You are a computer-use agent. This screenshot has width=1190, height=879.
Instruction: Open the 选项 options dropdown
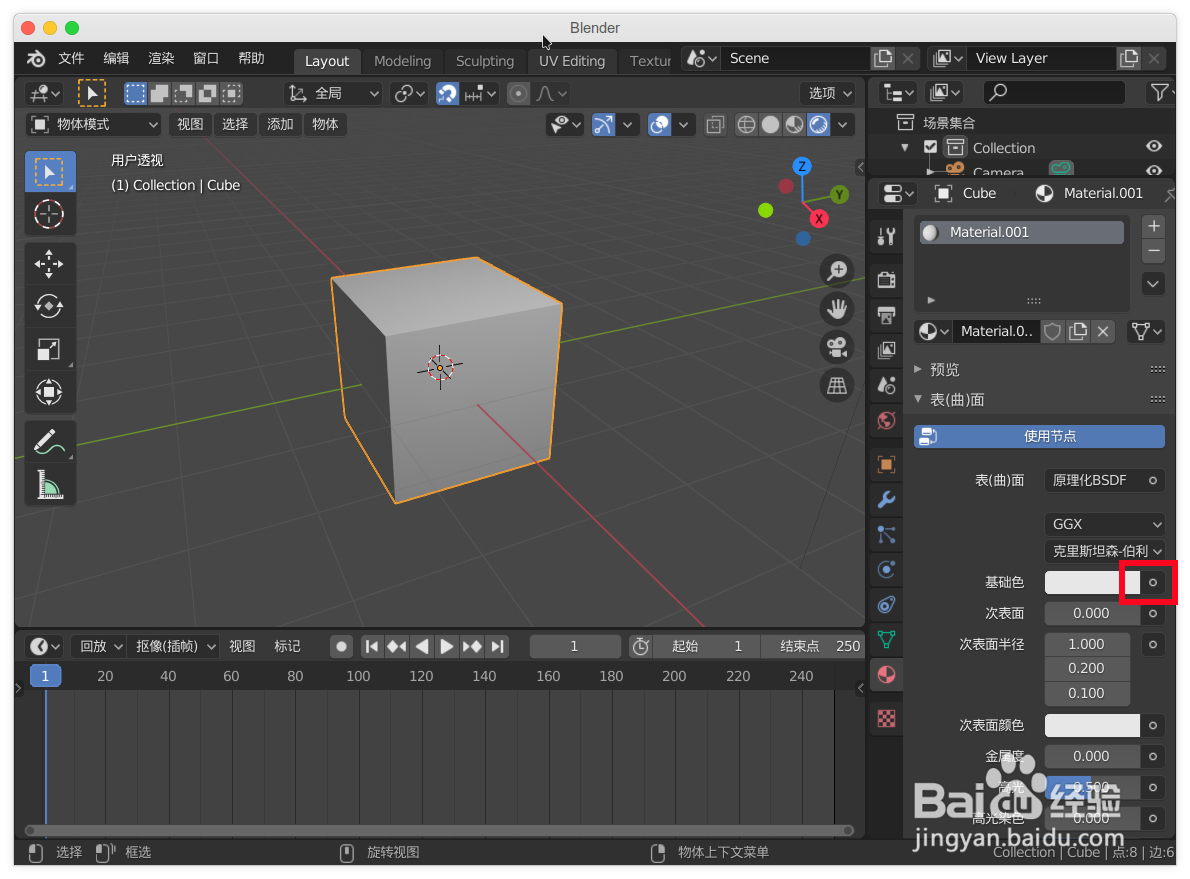[830, 93]
